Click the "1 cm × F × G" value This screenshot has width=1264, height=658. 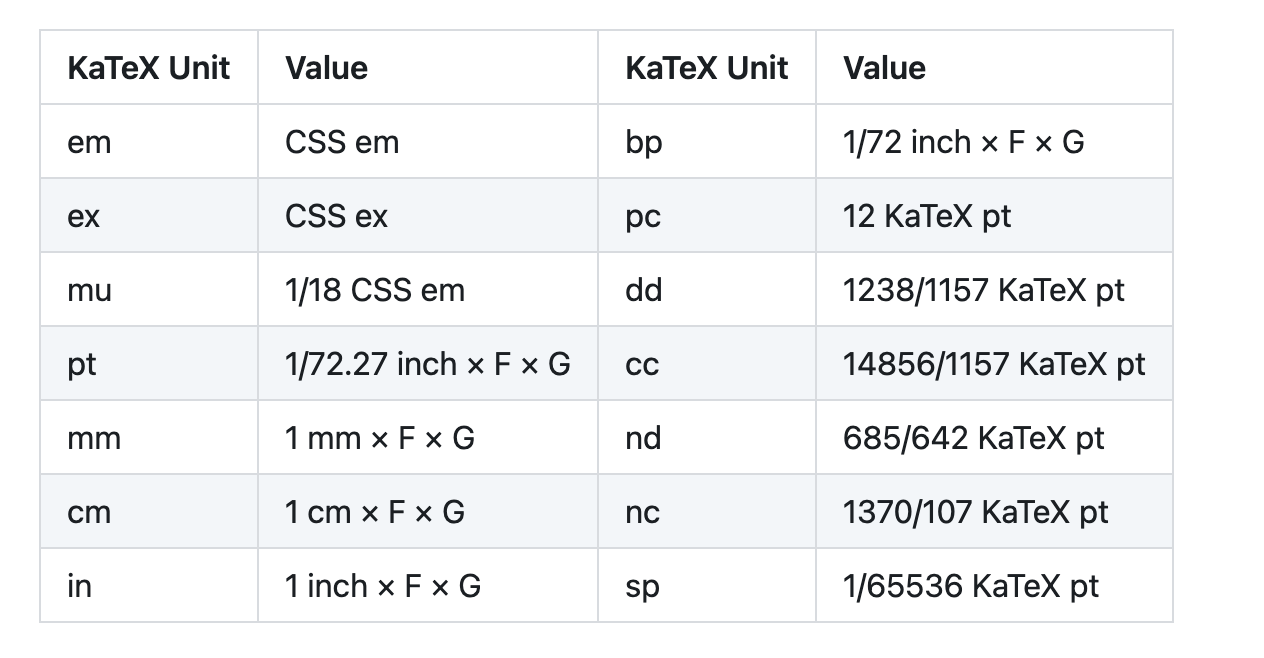tap(375, 512)
